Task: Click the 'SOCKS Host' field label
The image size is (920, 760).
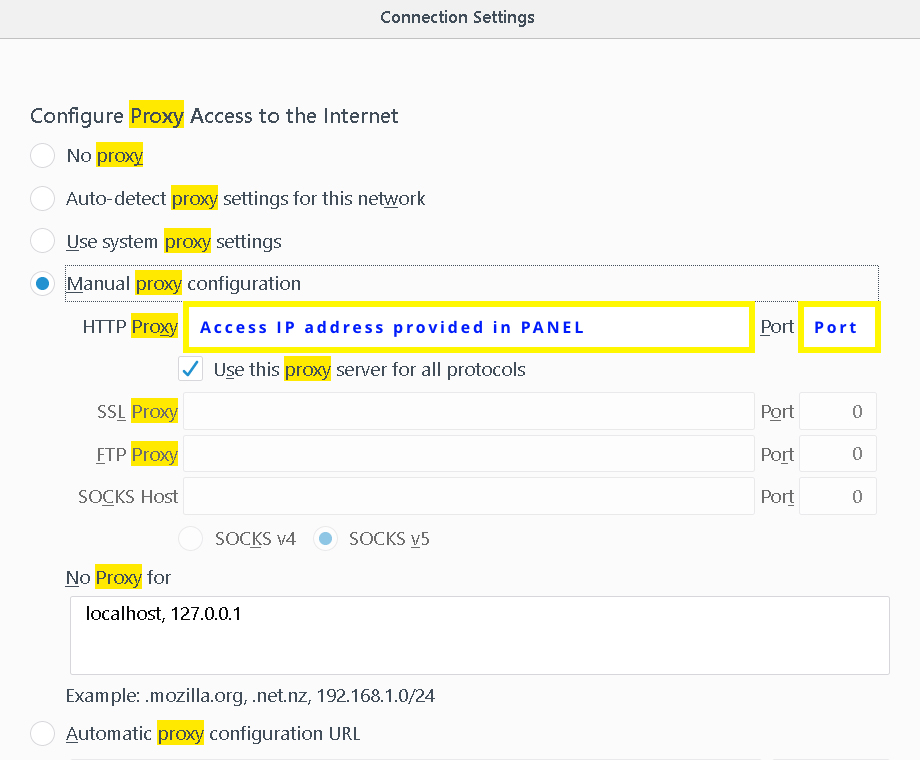Action: point(128,497)
